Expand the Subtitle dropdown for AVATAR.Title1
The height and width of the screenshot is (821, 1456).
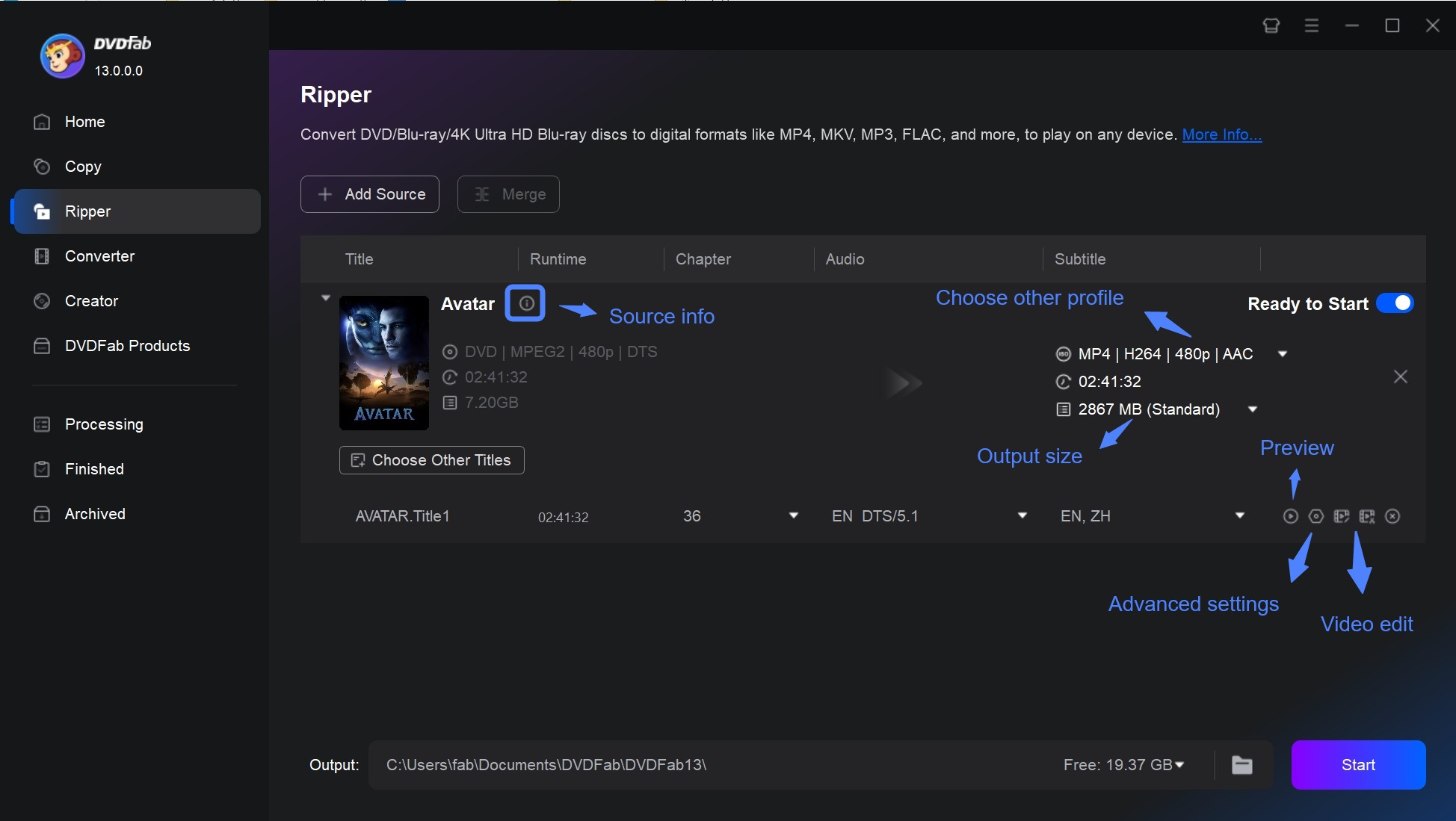(x=1240, y=515)
